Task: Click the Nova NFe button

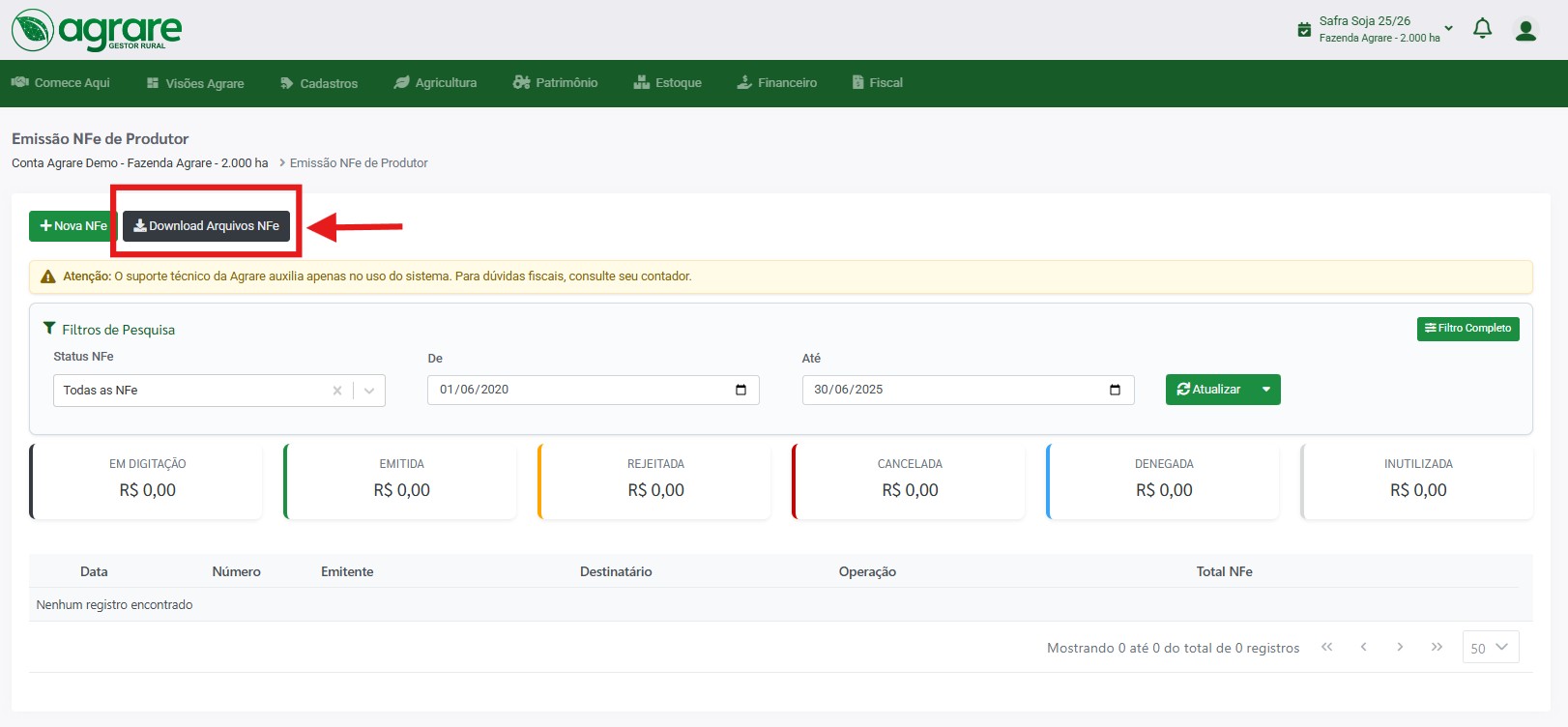Action: (73, 226)
